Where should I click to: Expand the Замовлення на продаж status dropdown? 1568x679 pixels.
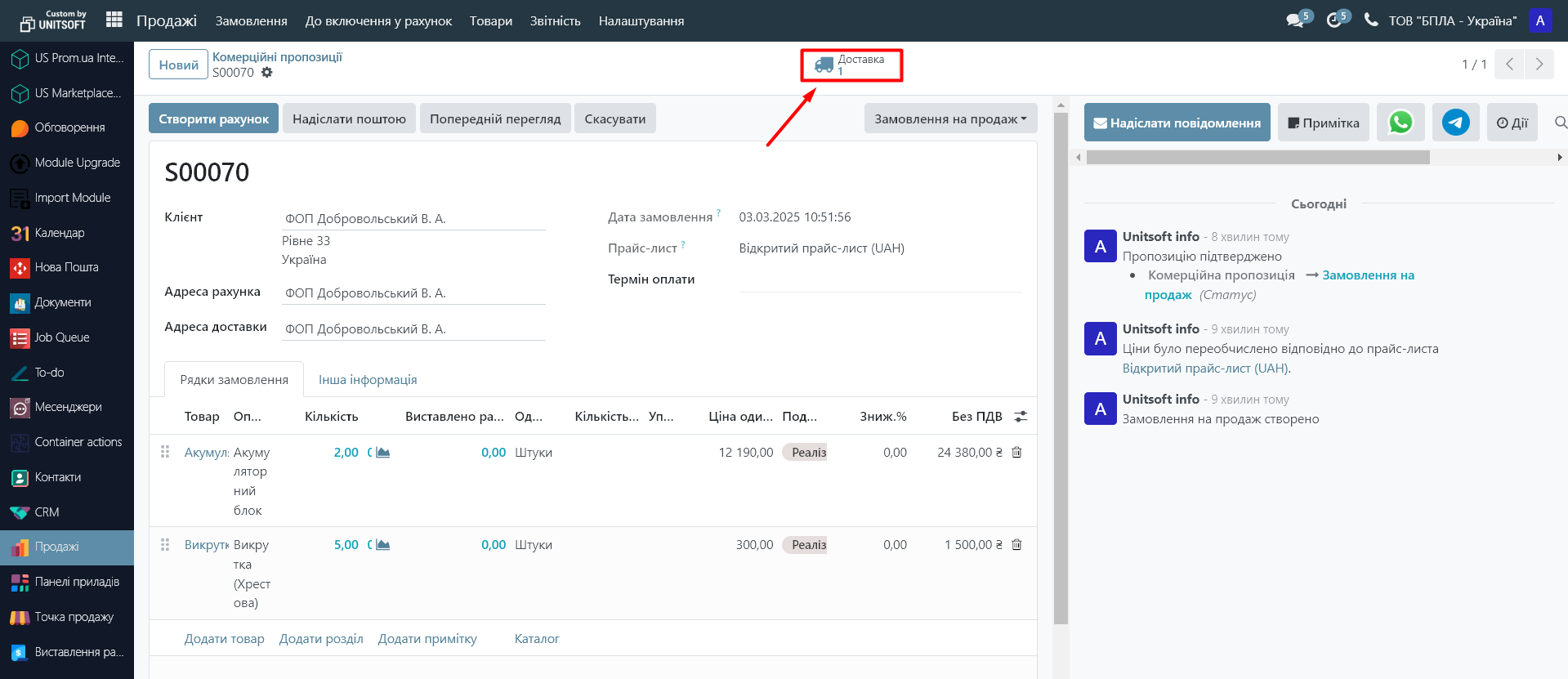coord(950,118)
